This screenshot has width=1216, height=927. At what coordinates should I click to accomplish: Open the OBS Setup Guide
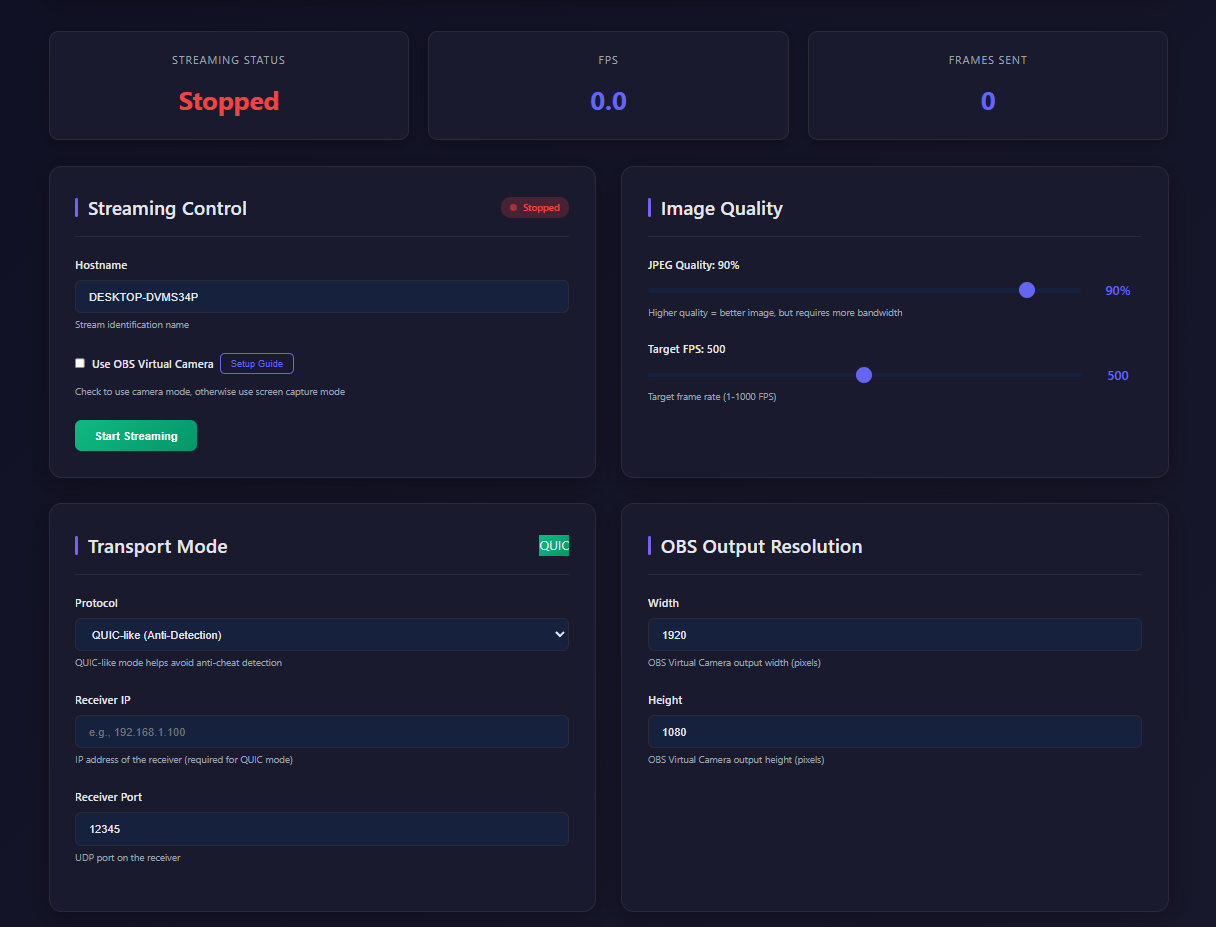coord(256,364)
